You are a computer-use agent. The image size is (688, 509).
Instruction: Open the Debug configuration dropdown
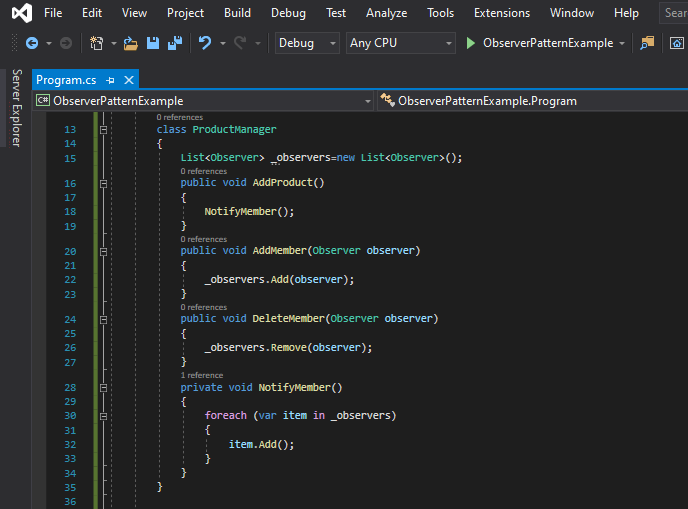click(x=307, y=43)
